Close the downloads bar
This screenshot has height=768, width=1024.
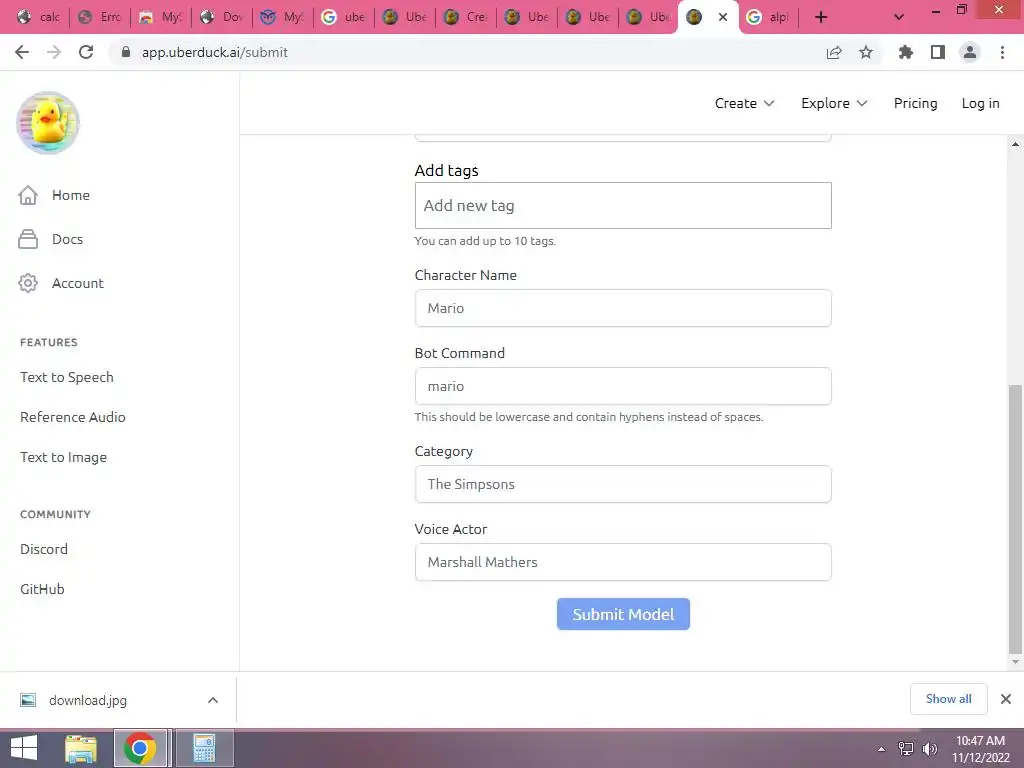1006,699
